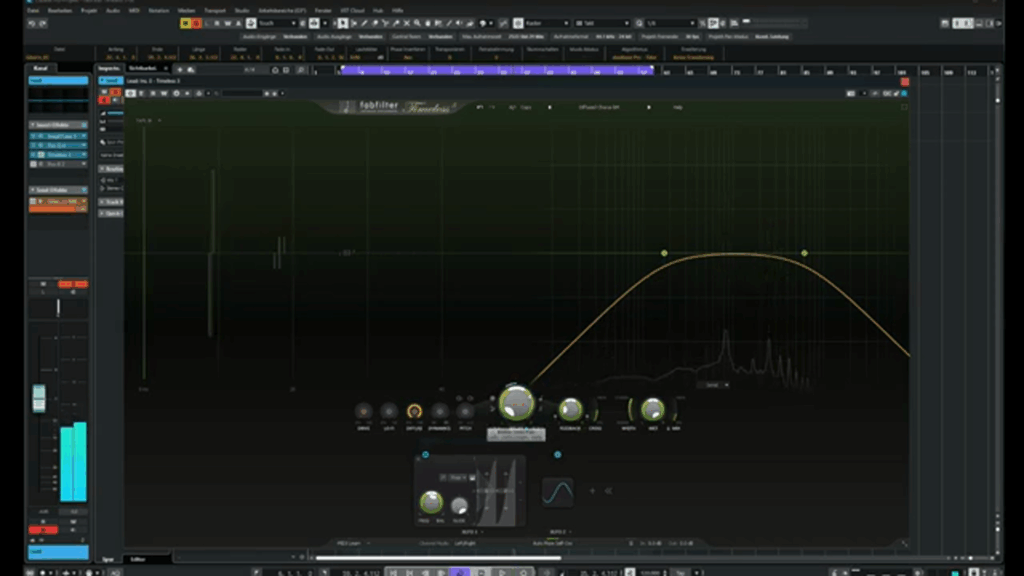Click the Lo-Fi knob
The height and width of the screenshot is (576, 1024).
point(389,411)
